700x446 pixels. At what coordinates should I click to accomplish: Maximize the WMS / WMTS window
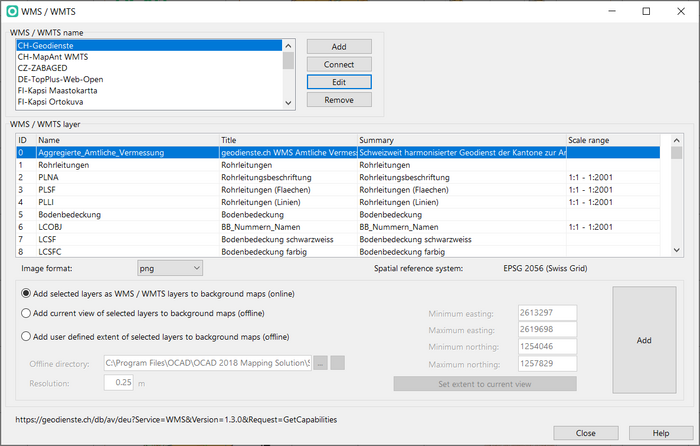[x=646, y=11]
